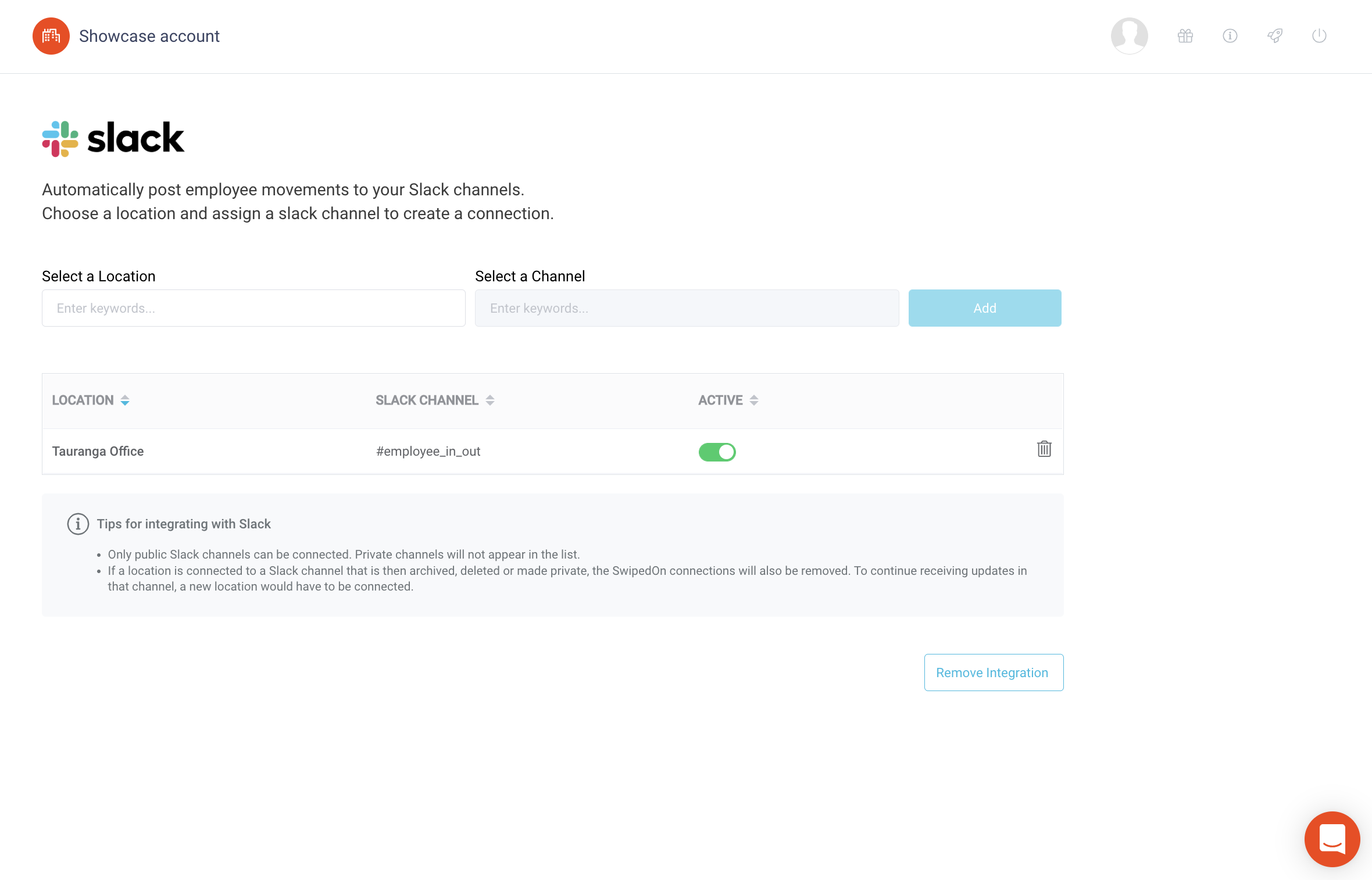1372x880 pixels.
Task: Focus the Select a Channel field
Action: 687,308
